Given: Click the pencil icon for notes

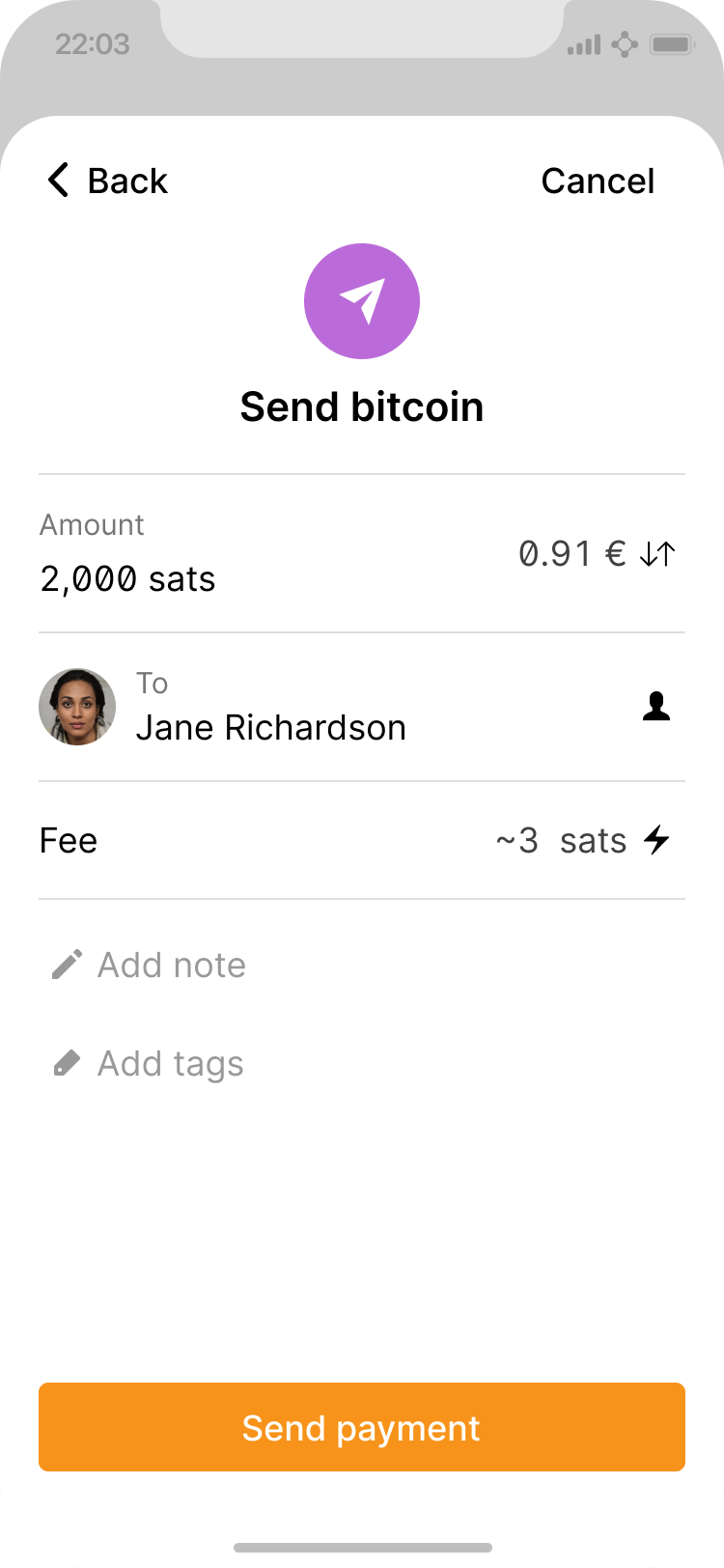Looking at the screenshot, I should tap(67, 965).
